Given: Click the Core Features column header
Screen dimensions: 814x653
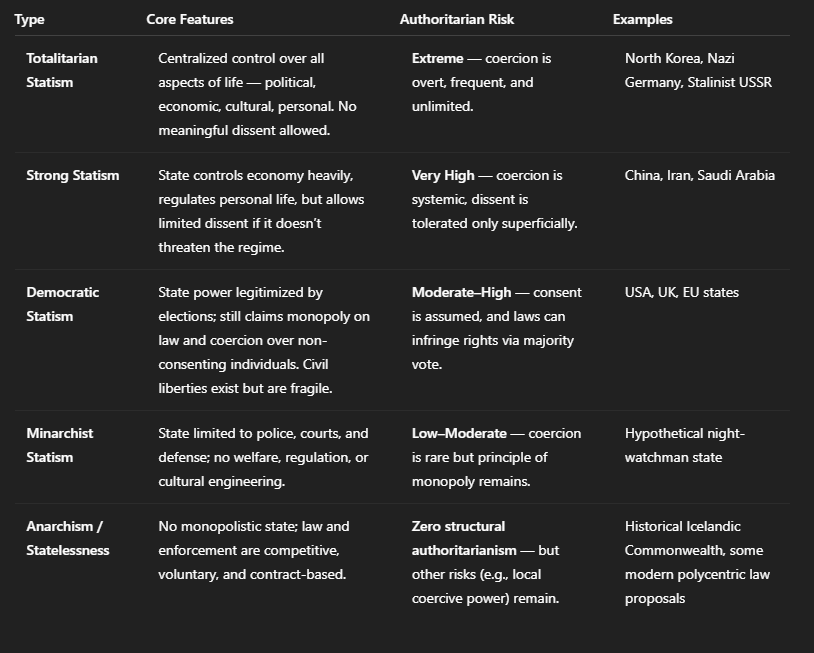Looking at the screenshot, I should click(189, 19).
